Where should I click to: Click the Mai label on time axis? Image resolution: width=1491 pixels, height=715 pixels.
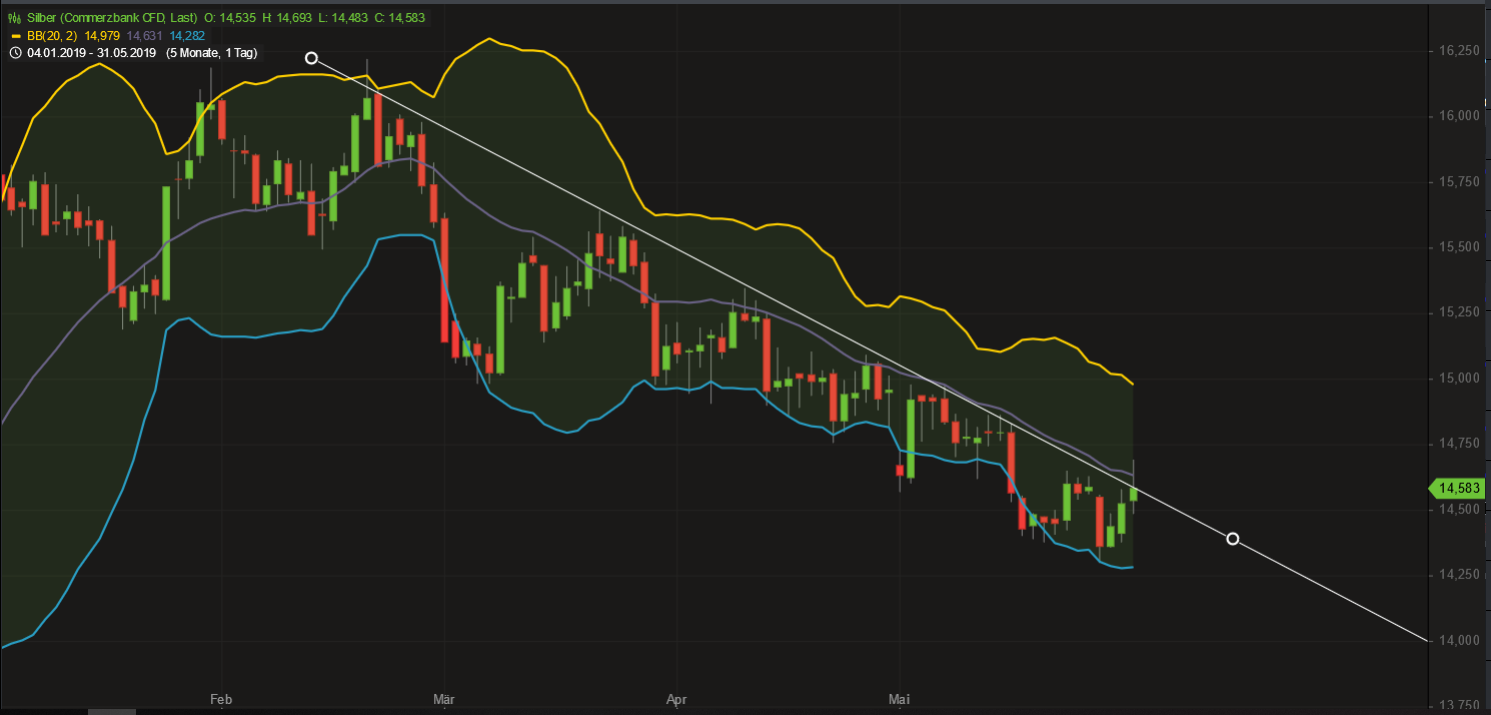[900, 697]
